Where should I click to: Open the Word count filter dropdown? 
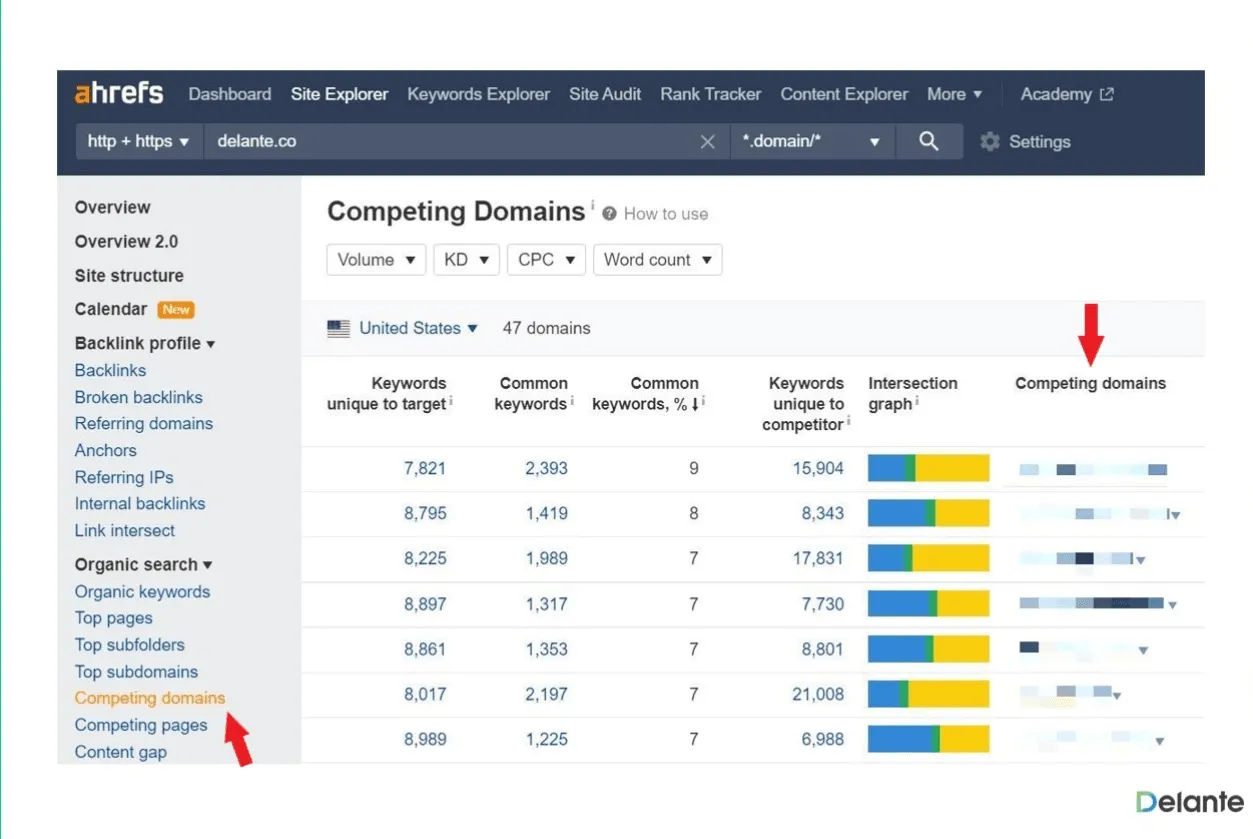(657, 259)
